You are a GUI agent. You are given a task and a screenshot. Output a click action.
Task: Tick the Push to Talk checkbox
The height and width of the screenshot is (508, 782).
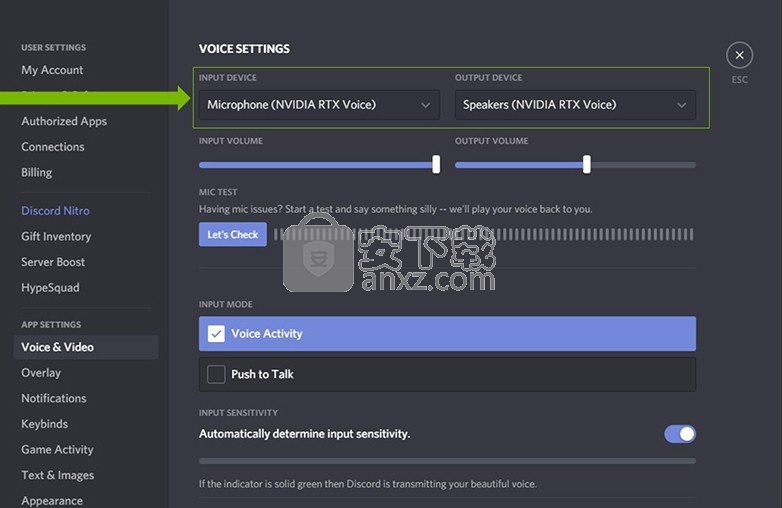point(216,374)
